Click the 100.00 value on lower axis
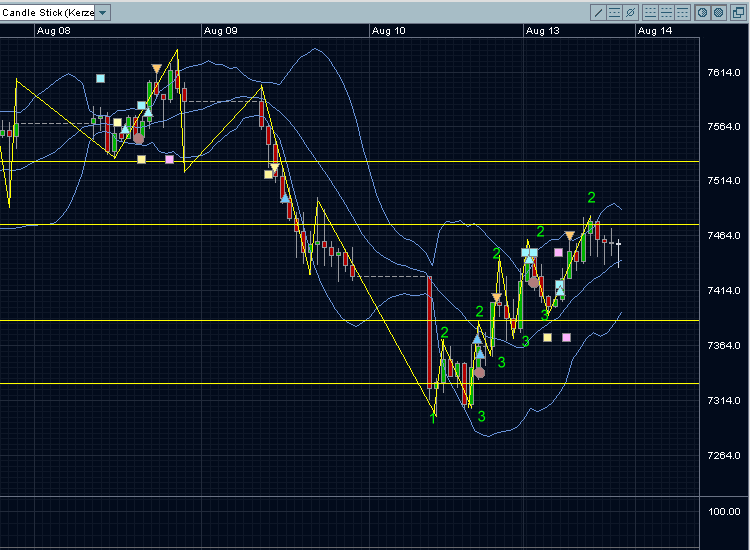This screenshot has width=750, height=550. tap(724, 511)
